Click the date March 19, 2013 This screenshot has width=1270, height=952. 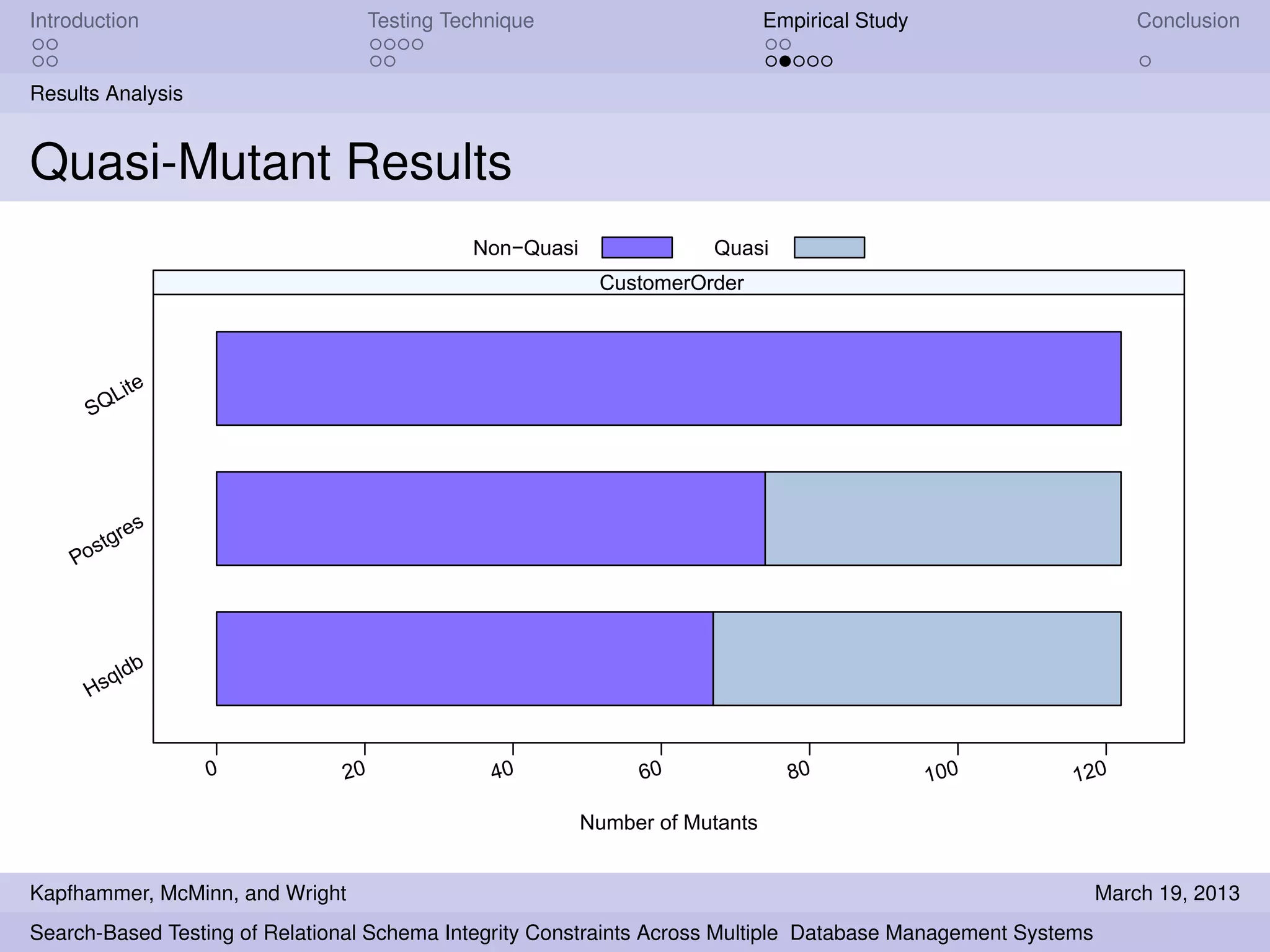coord(1167,893)
